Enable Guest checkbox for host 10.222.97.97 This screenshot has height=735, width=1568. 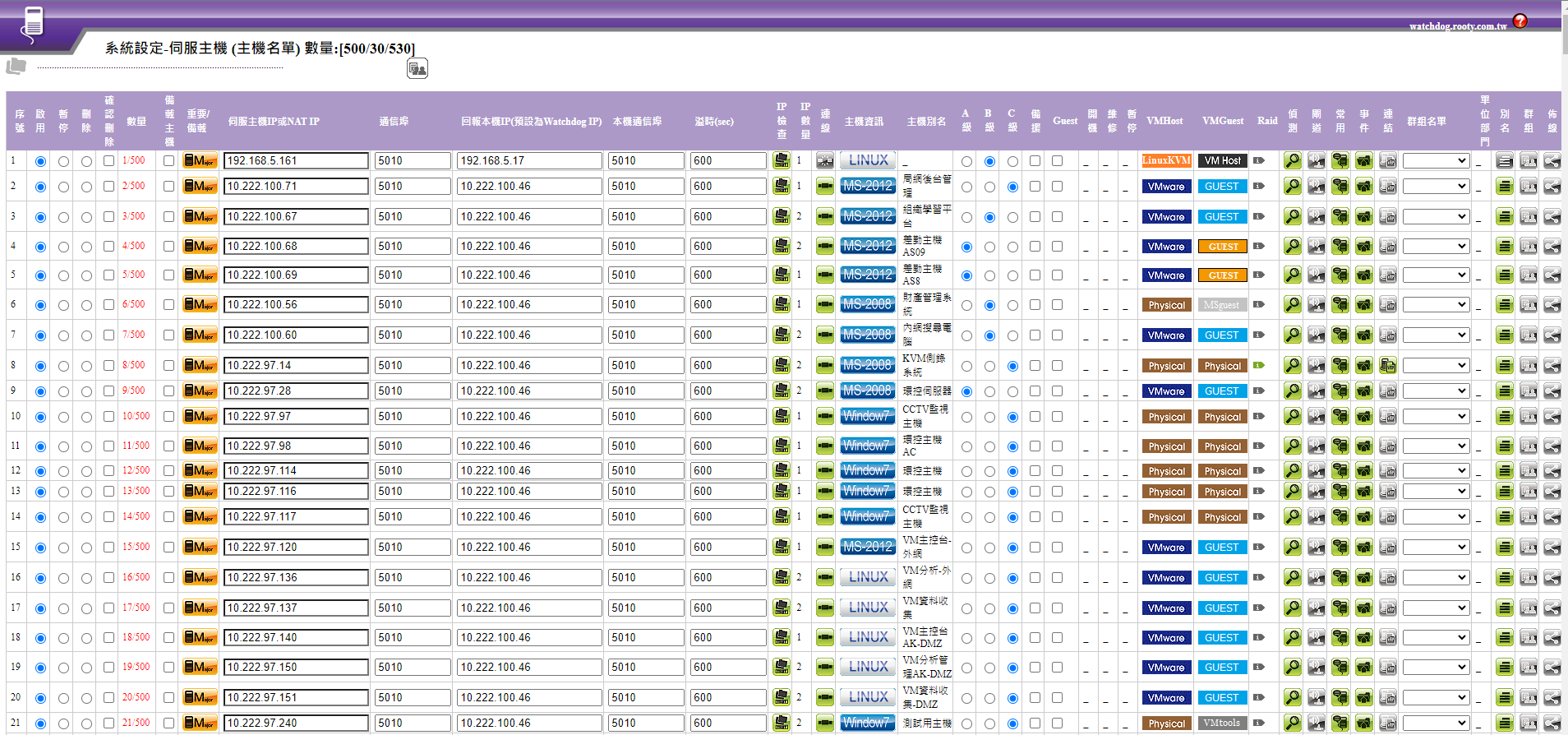point(1057,417)
